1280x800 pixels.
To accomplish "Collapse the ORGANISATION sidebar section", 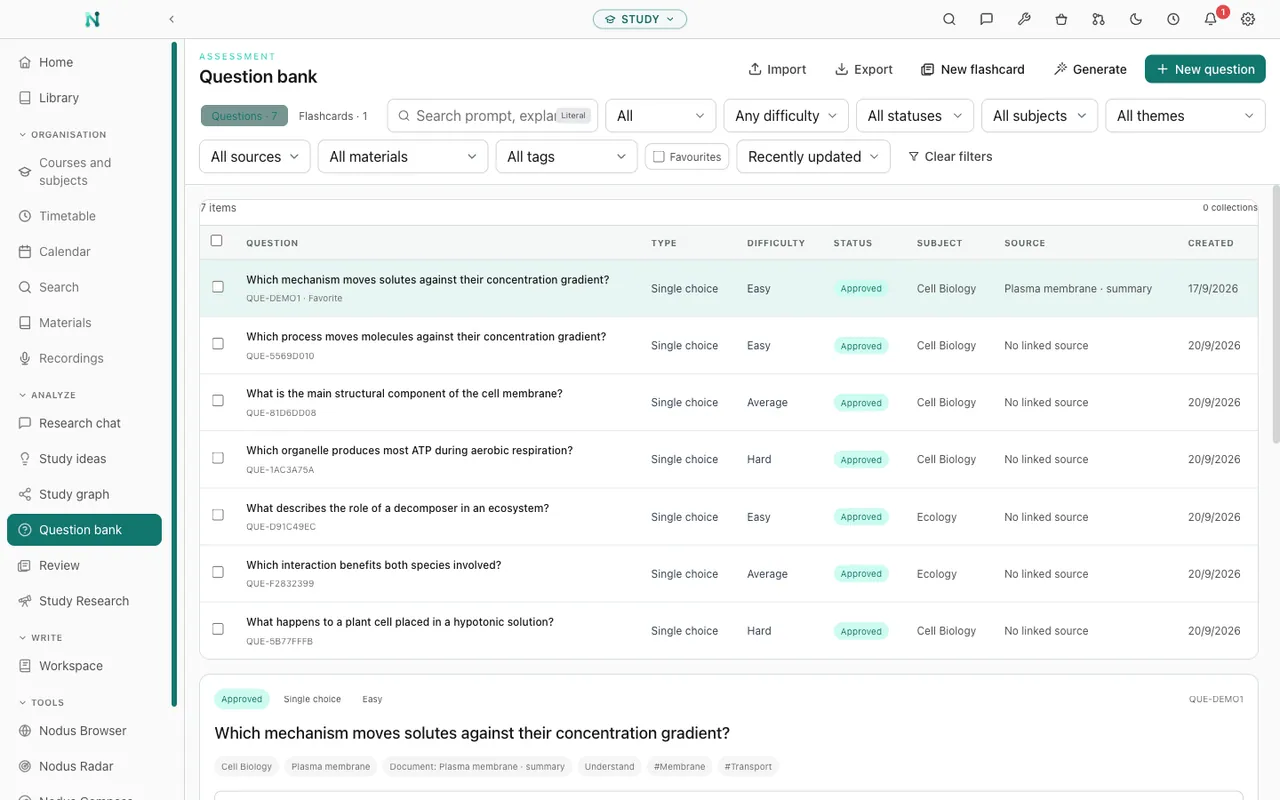I will click(63, 134).
